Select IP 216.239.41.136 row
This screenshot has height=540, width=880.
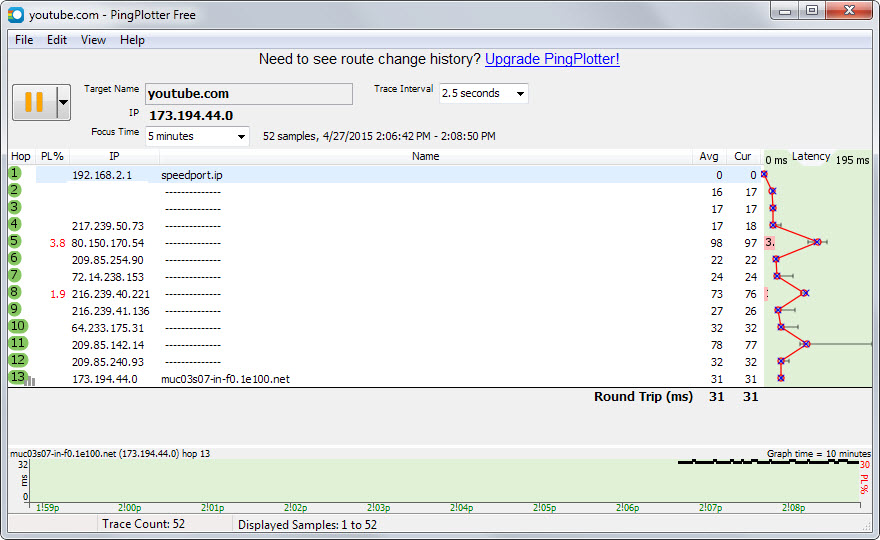(x=111, y=311)
